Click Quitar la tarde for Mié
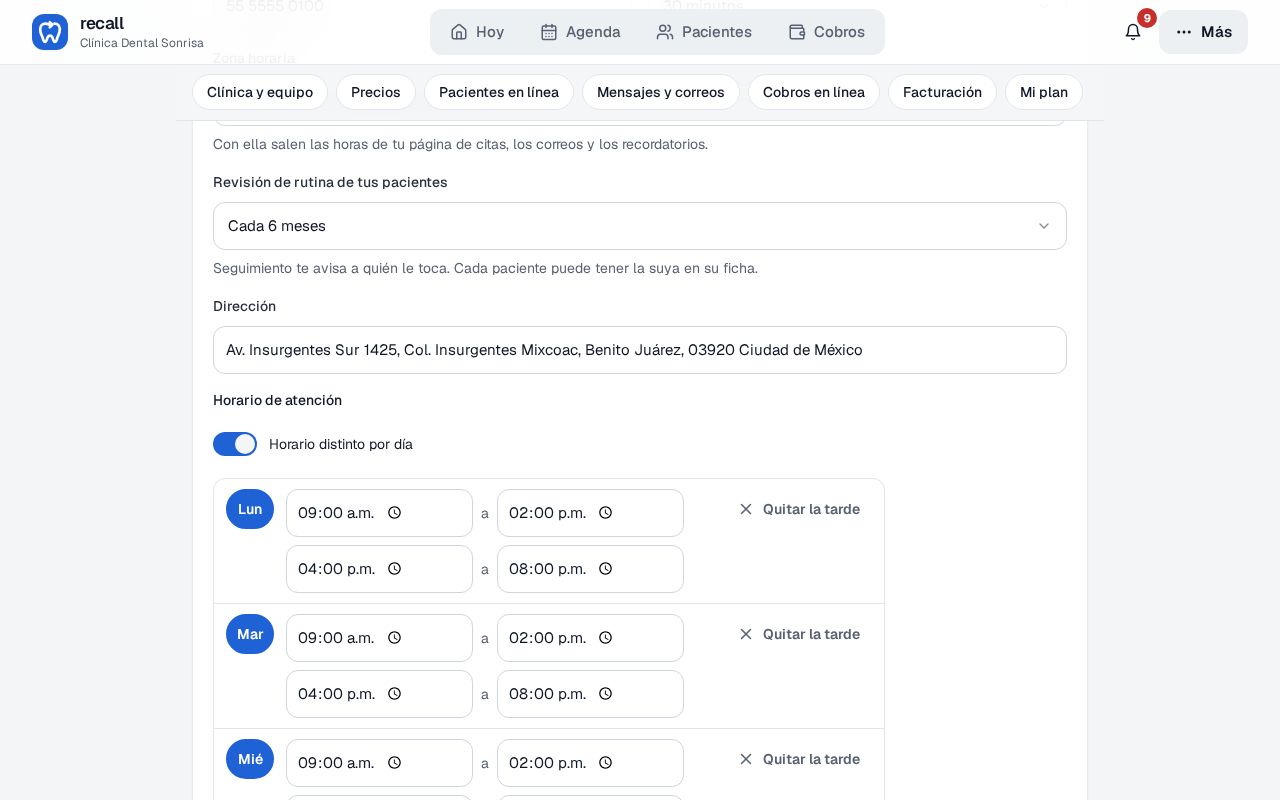The width and height of the screenshot is (1280, 800). (799, 759)
